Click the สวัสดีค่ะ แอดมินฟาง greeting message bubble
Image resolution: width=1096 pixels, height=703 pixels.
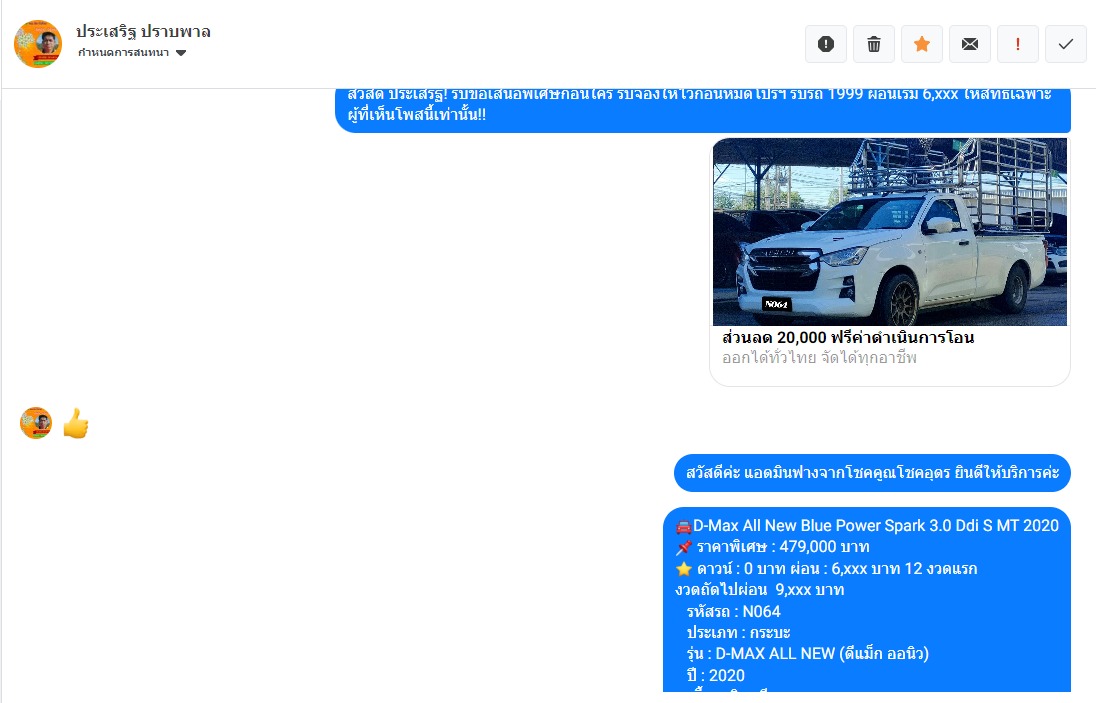pos(872,473)
